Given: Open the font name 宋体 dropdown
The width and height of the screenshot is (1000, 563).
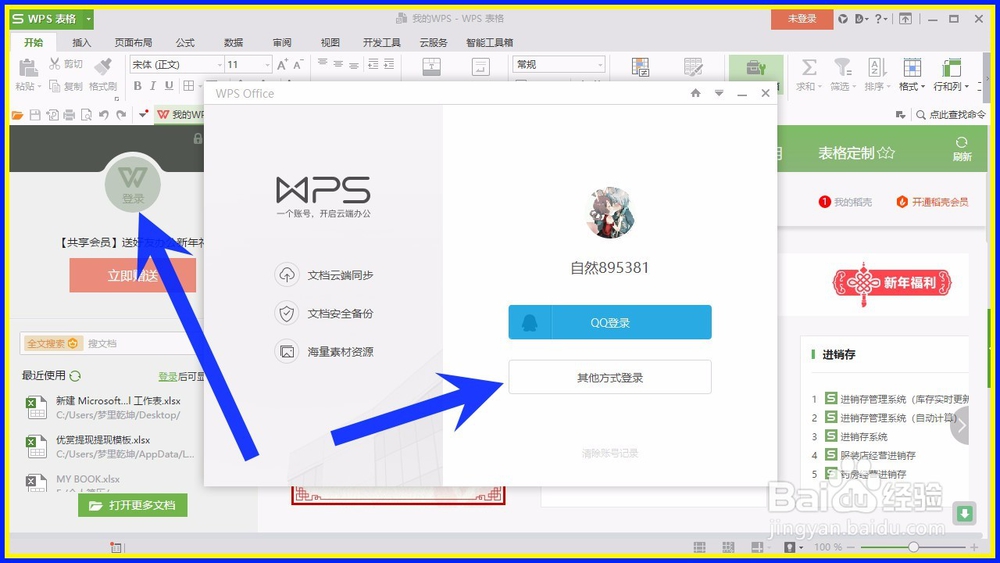Looking at the screenshot, I should point(219,64).
